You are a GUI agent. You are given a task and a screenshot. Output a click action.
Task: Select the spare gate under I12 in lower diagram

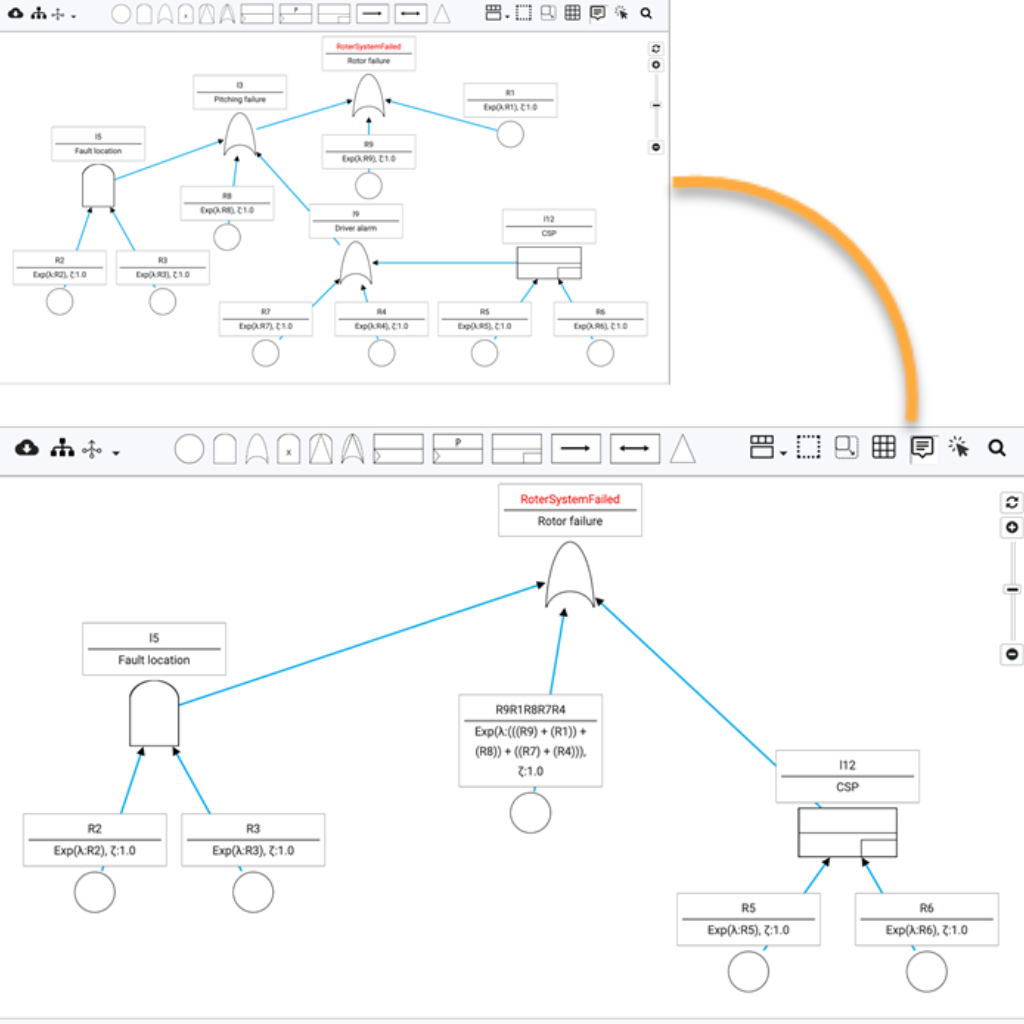(848, 833)
